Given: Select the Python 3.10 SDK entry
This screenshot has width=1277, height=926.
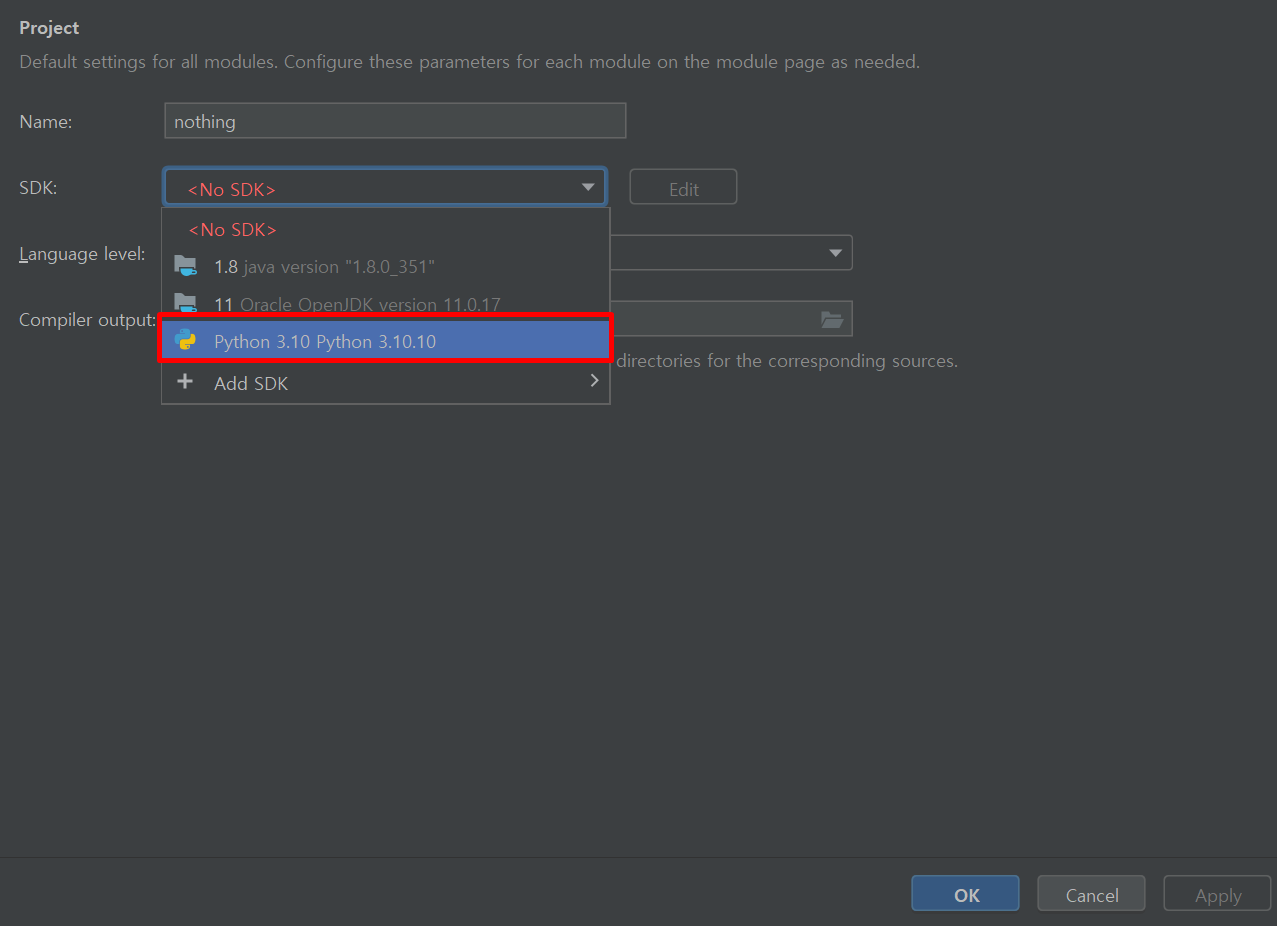Looking at the screenshot, I should coord(385,341).
